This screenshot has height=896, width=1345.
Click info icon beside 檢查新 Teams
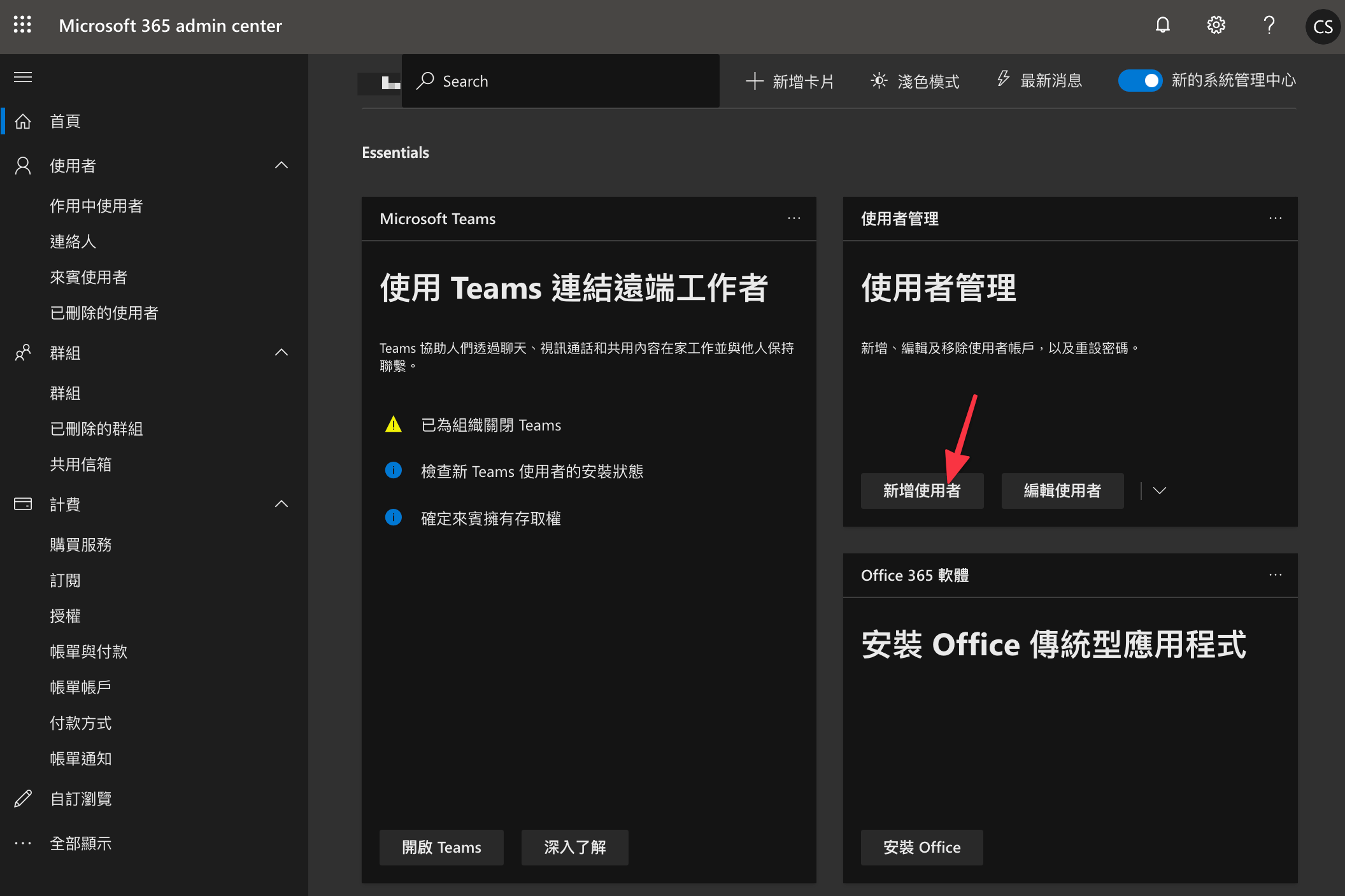coord(394,471)
